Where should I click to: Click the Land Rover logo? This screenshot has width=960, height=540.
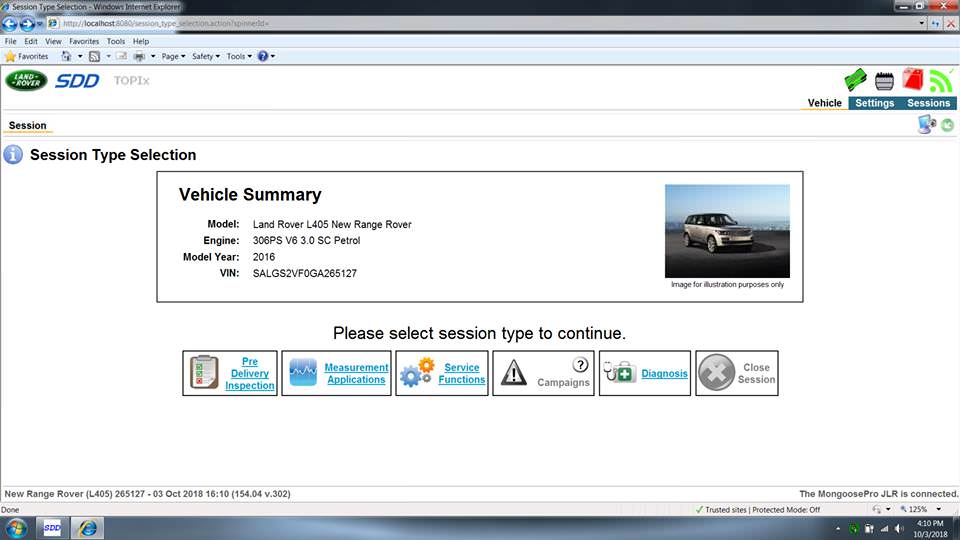26,80
